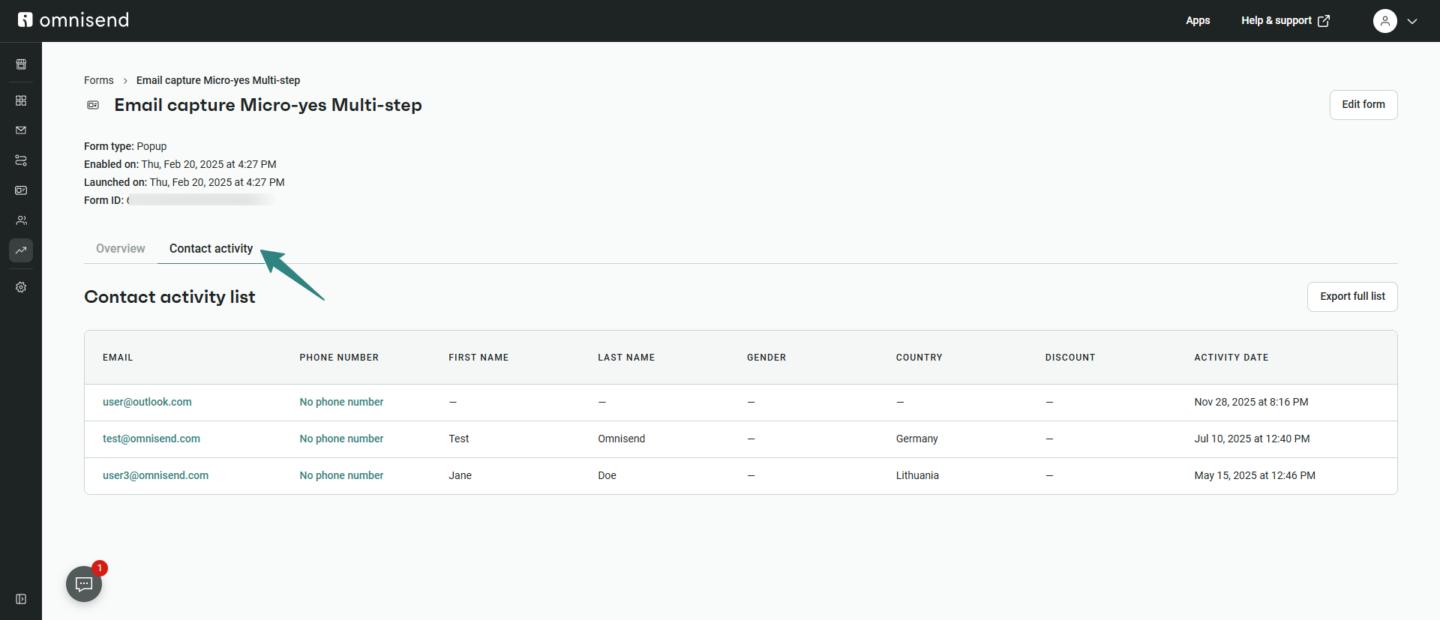1440x620 pixels.
Task: Select the Contact activity tab
Action: point(211,248)
